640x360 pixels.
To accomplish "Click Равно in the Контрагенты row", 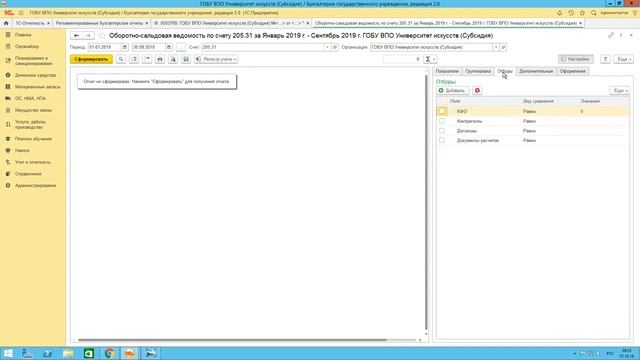I will point(529,121).
